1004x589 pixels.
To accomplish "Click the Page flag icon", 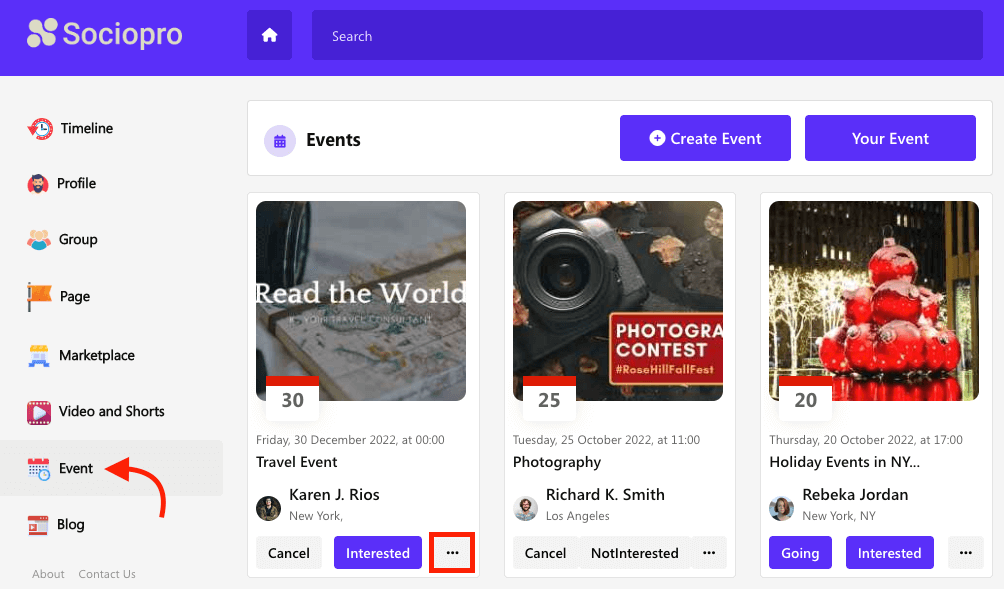I will 39,296.
